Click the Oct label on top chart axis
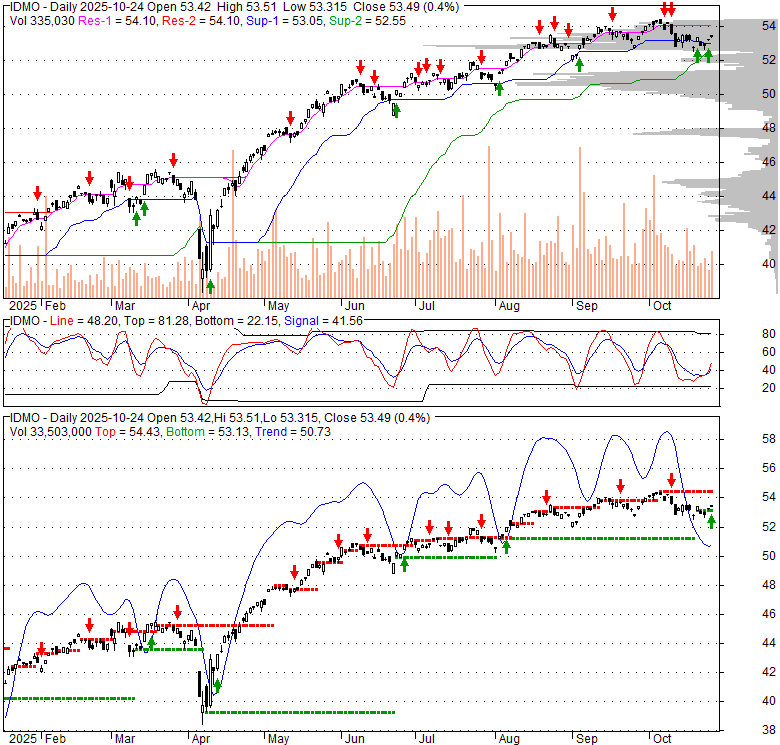The image size is (780, 745). click(662, 305)
